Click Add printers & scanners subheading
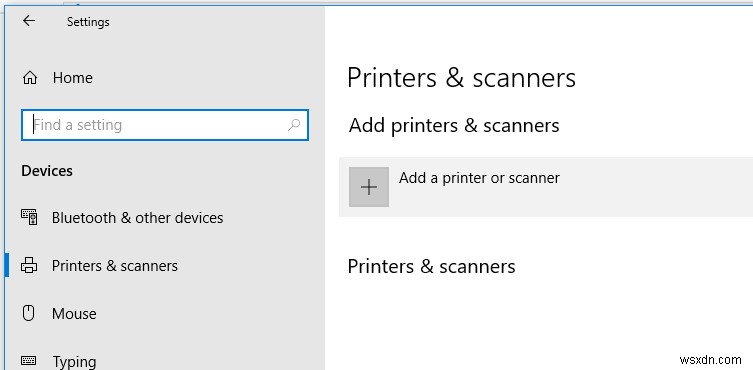The height and width of the screenshot is (370, 753). pos(454,125)
